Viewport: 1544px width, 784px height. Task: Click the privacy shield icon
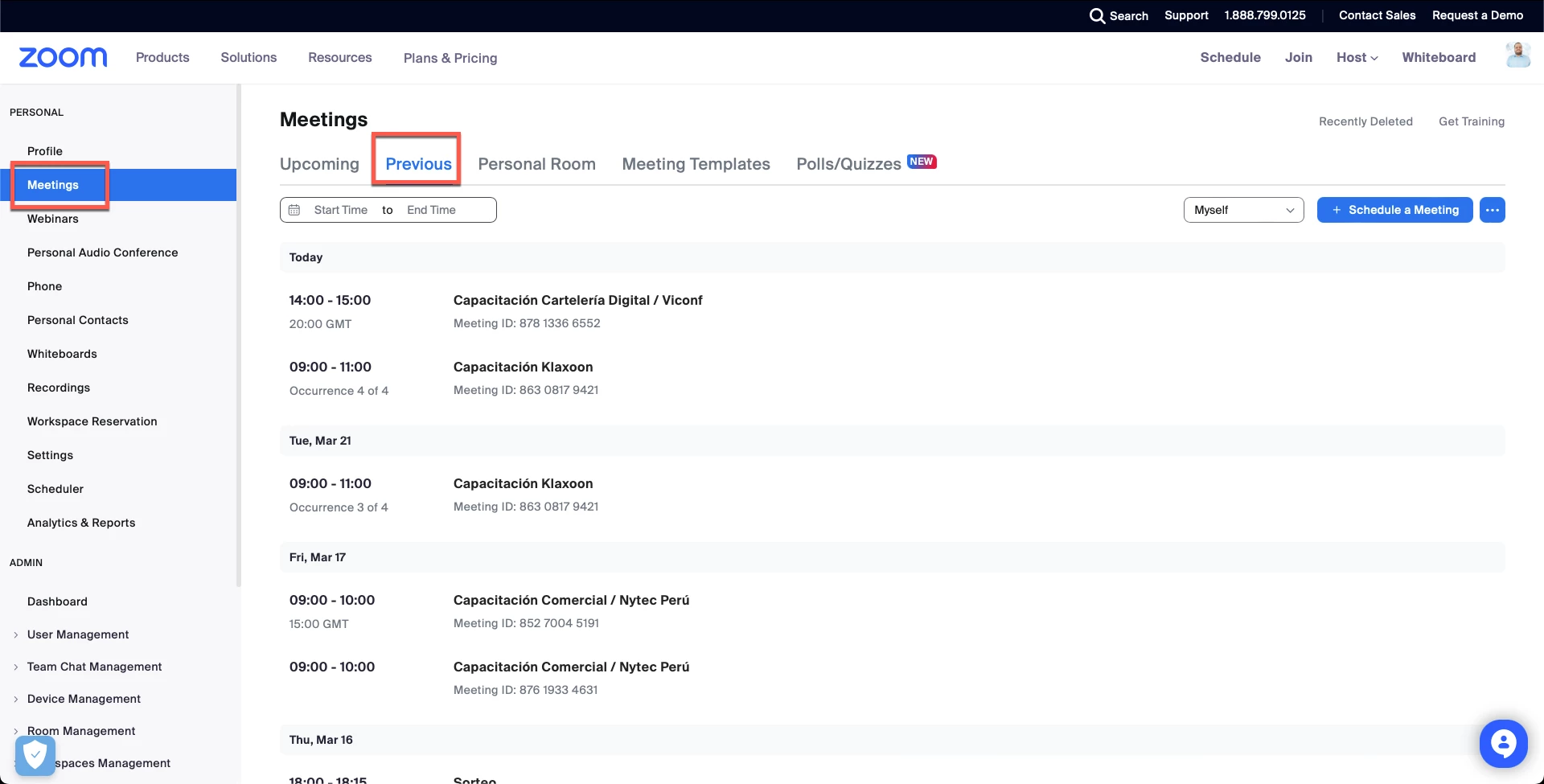point(35,756)
